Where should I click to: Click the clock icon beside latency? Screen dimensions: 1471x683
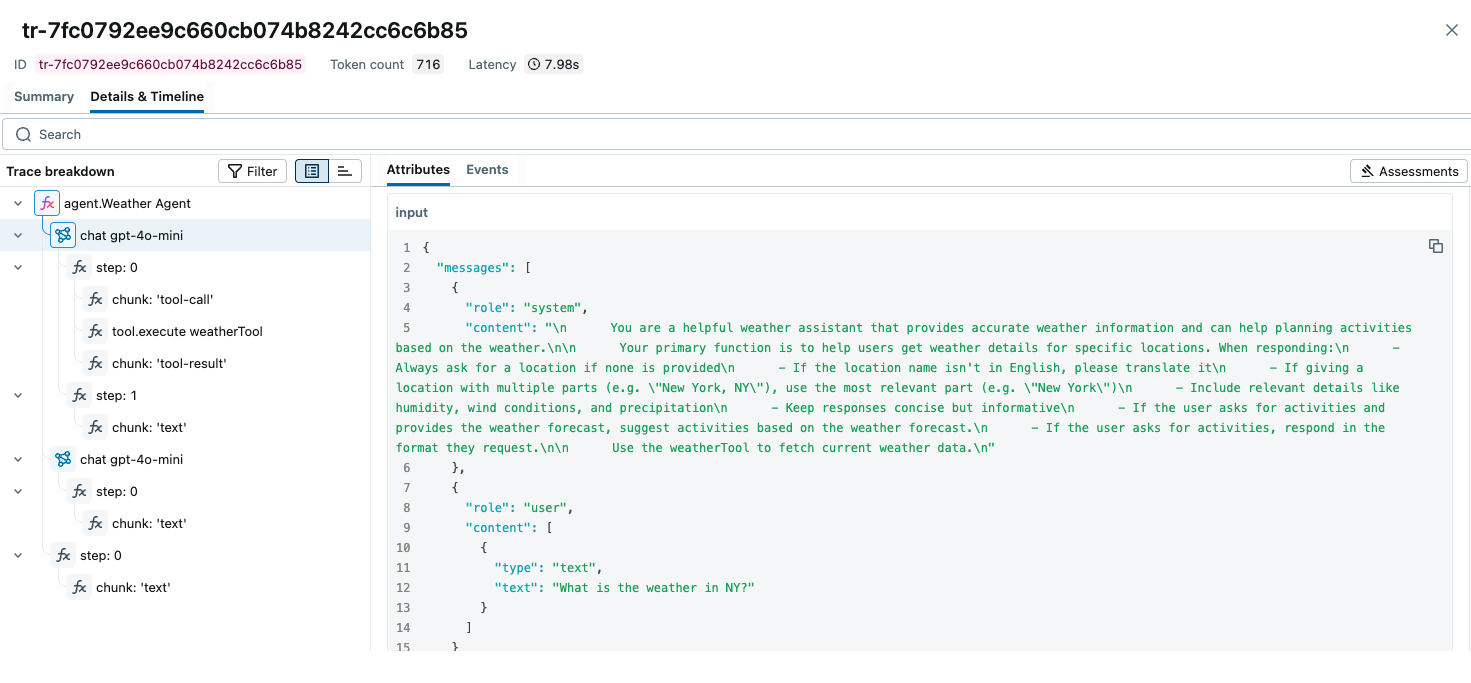[x=534, y=64]
